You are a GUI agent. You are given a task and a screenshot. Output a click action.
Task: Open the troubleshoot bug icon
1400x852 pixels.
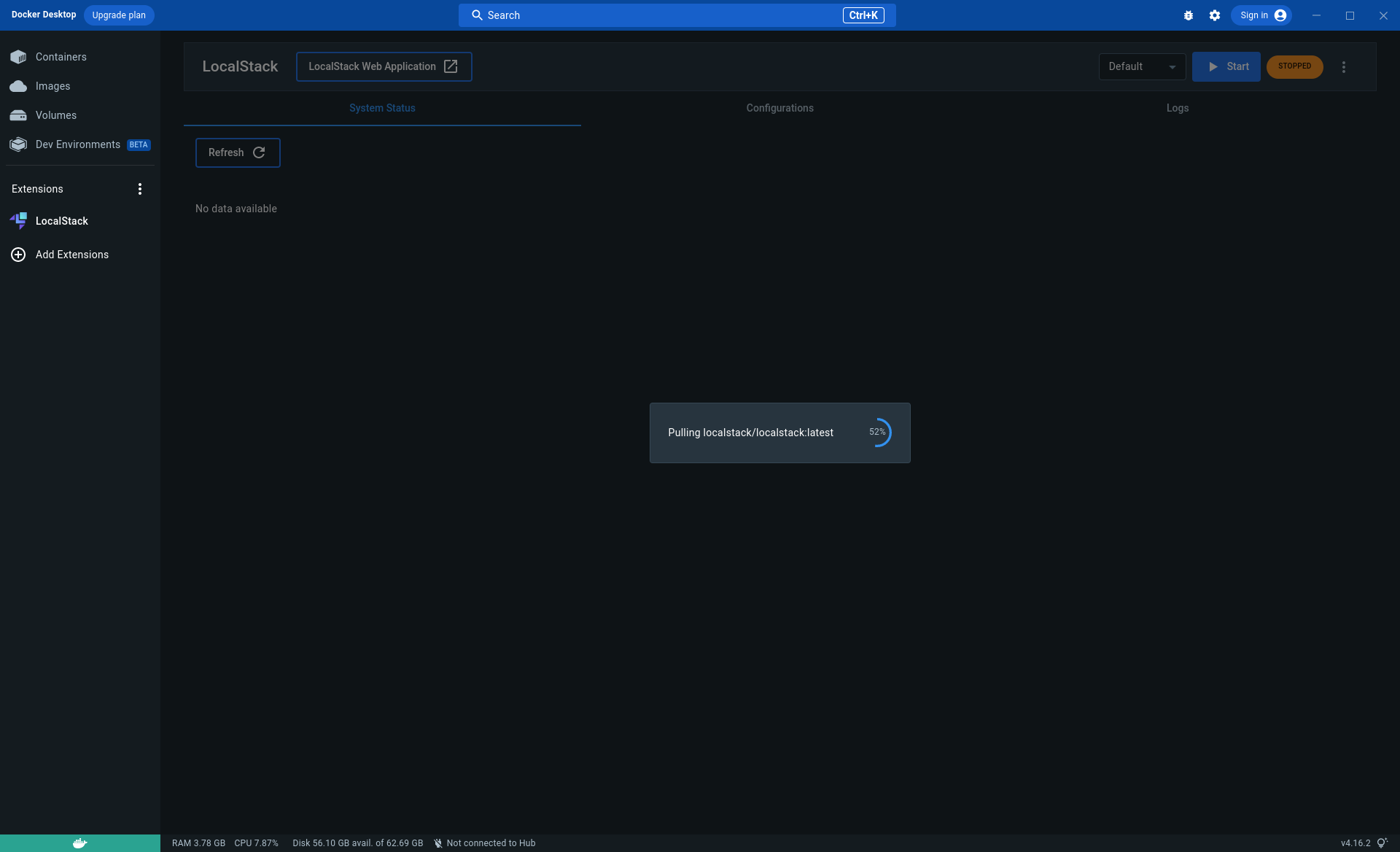coord(1189,15)
